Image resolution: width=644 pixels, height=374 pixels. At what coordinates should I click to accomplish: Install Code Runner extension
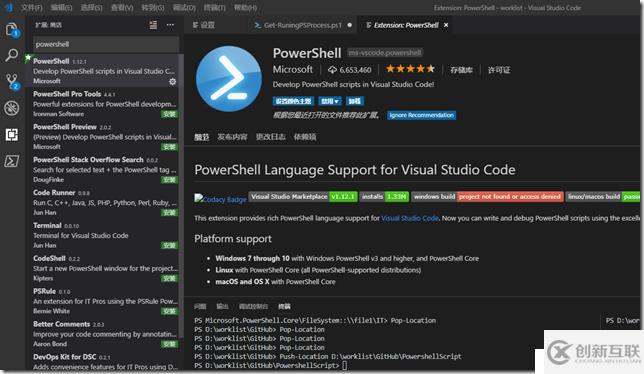click(169, 213)
